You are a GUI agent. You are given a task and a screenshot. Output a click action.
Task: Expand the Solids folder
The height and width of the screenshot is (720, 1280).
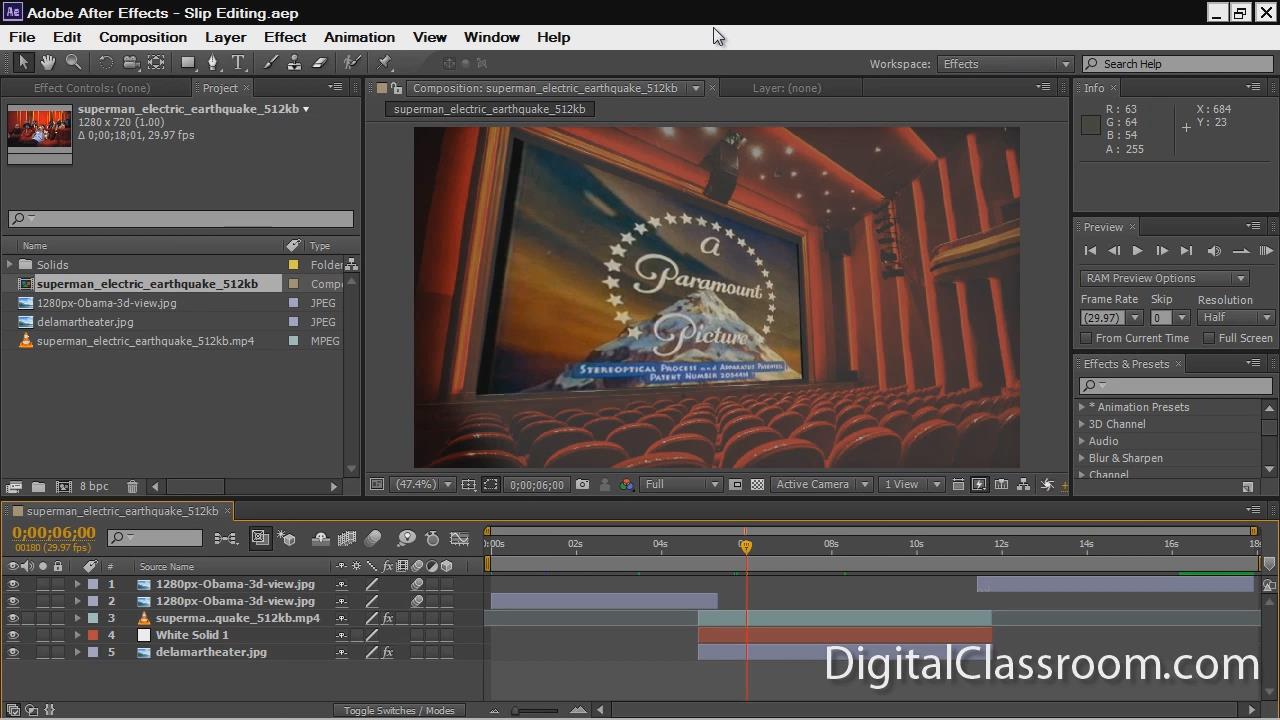point(10,265)
